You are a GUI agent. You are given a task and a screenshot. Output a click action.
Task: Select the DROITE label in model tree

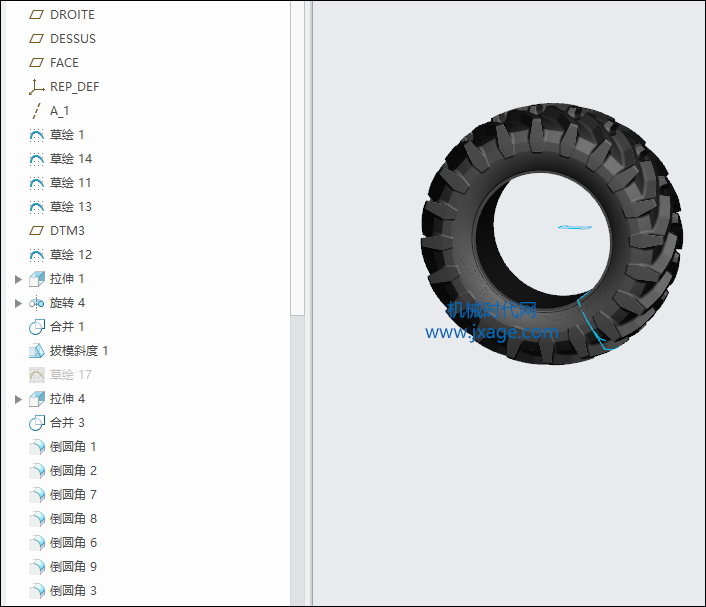pyautogui.click(x=72, y=15)
